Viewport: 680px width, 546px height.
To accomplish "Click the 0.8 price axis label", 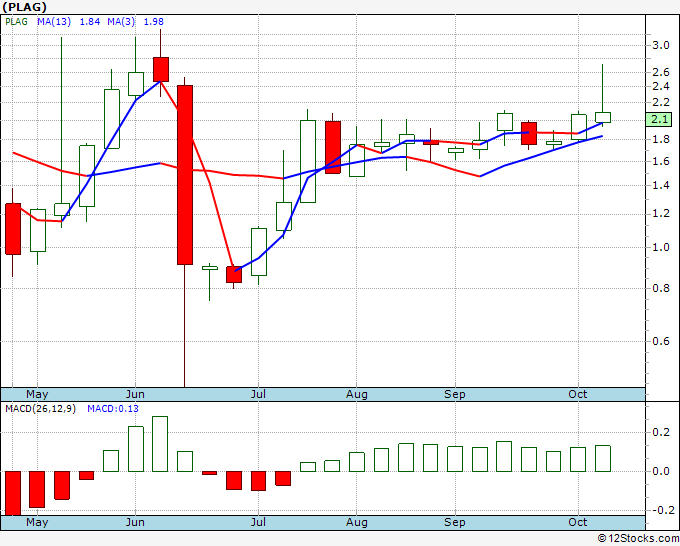I will click(661, 288).
